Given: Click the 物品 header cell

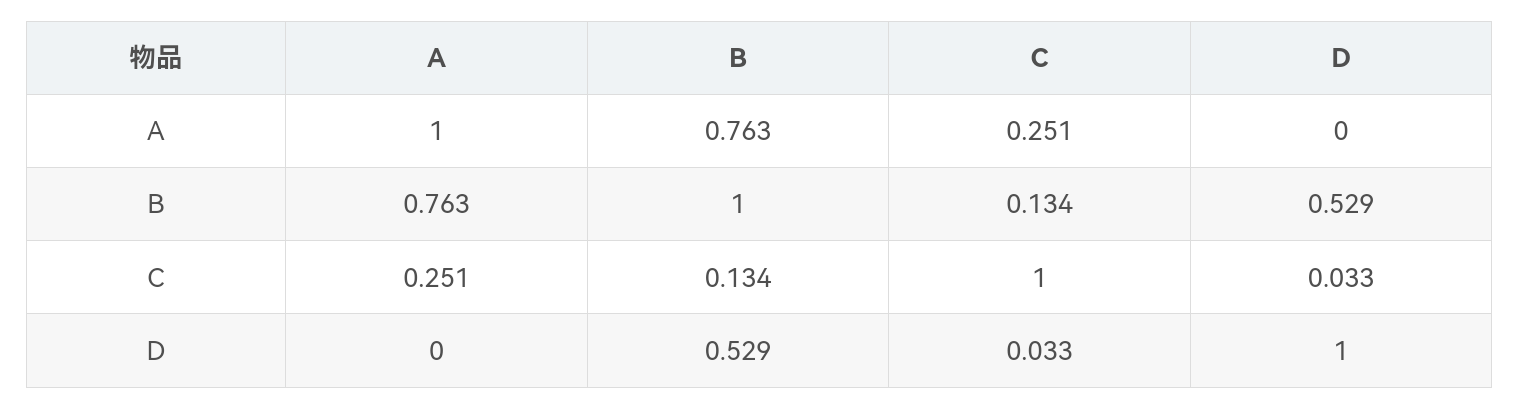Looking at the screenshot, I should [x=156, y=58].
